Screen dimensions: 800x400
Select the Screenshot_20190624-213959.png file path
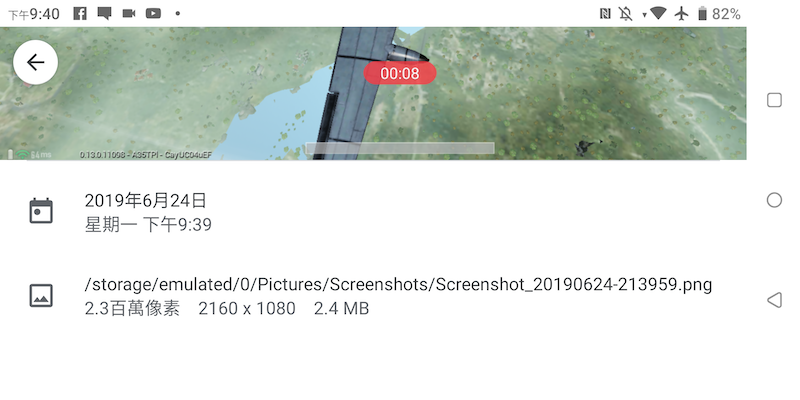click(398, 284)
